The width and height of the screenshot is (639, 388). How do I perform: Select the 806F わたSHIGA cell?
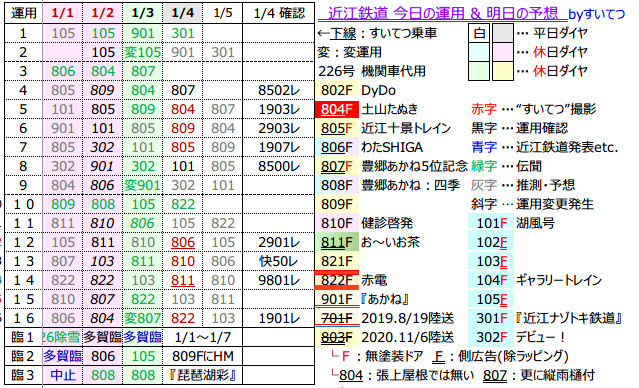click(337, 147)
